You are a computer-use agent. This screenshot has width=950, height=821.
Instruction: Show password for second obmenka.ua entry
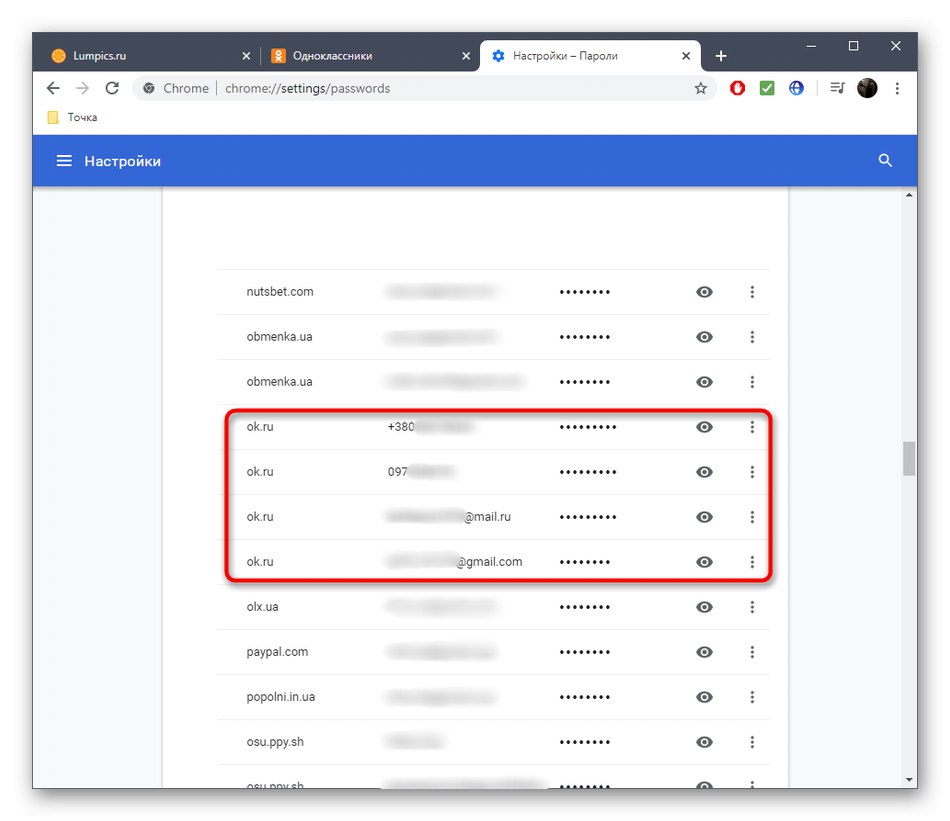click(x=704, y=382)
